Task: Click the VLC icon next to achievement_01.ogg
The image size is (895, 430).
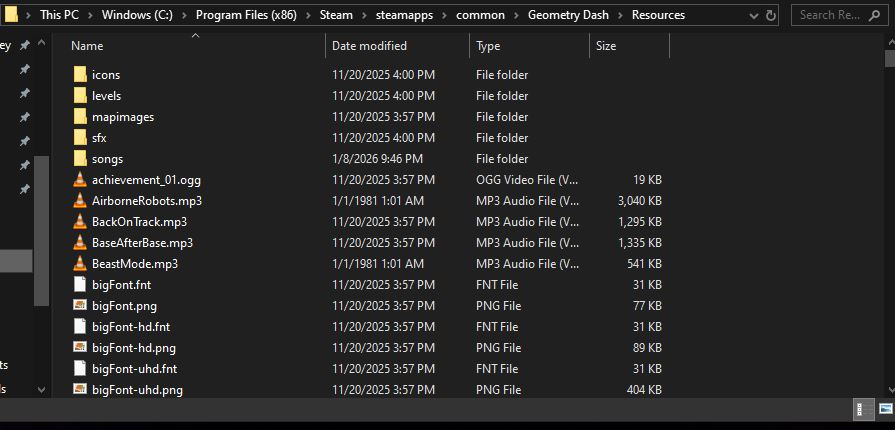Action: 81,180
